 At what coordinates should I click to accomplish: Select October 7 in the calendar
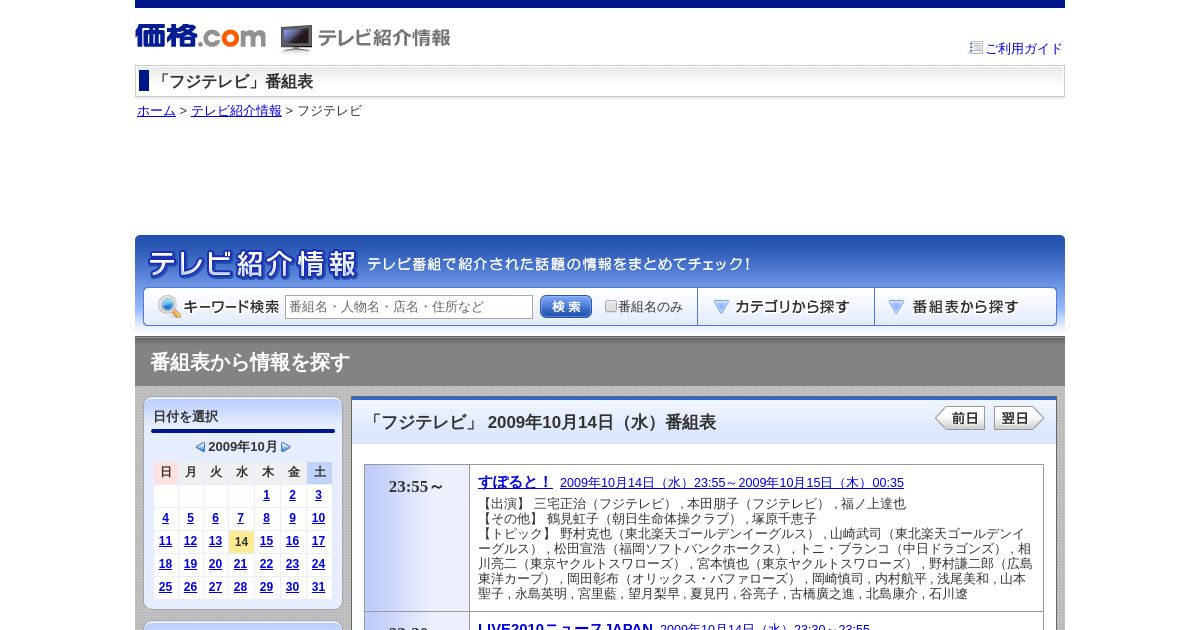pos(240,518)
